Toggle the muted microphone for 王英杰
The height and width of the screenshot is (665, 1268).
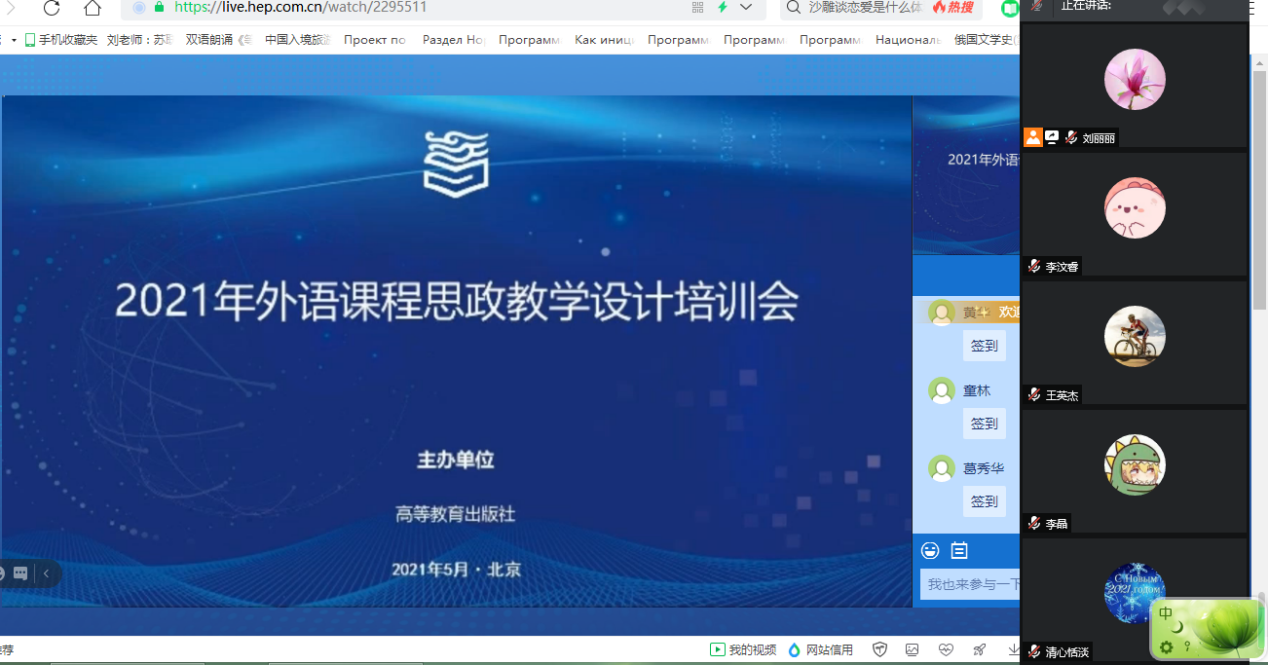click(1034, 395)
